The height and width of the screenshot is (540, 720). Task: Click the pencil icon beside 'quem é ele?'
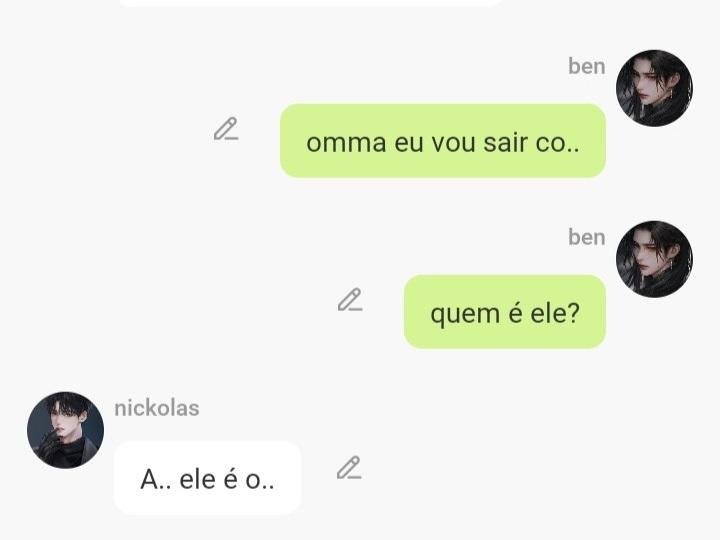tap(350, 300)
